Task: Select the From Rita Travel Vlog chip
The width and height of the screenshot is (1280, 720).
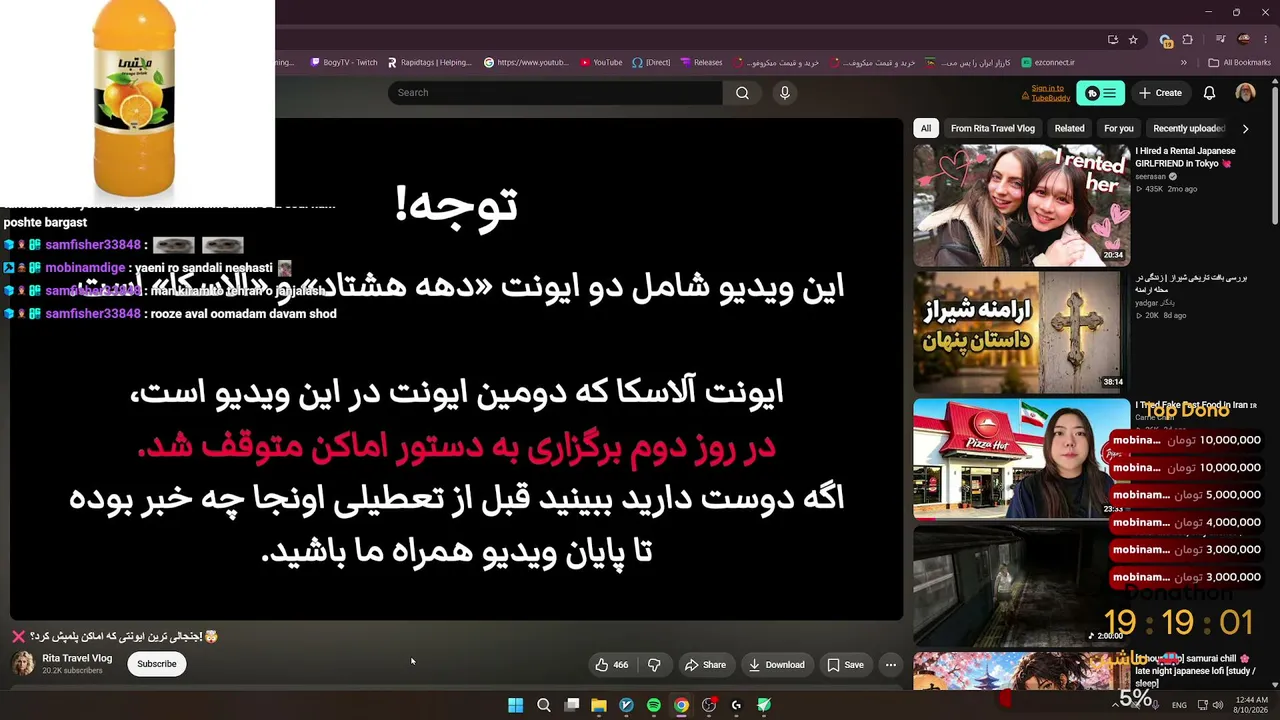Action: click(x=993, y=129)
